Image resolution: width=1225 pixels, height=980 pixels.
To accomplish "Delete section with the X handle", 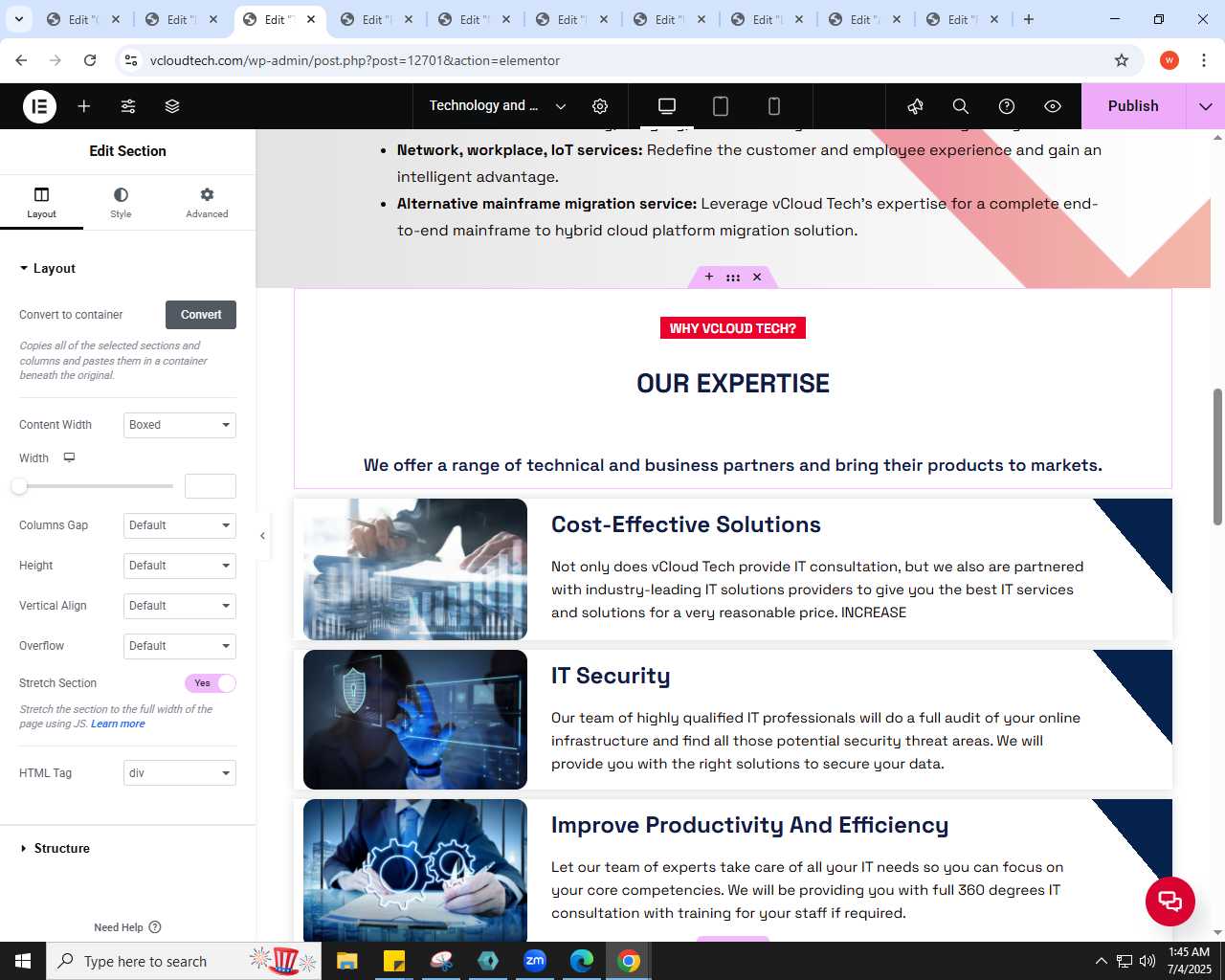I will (757, 277).
